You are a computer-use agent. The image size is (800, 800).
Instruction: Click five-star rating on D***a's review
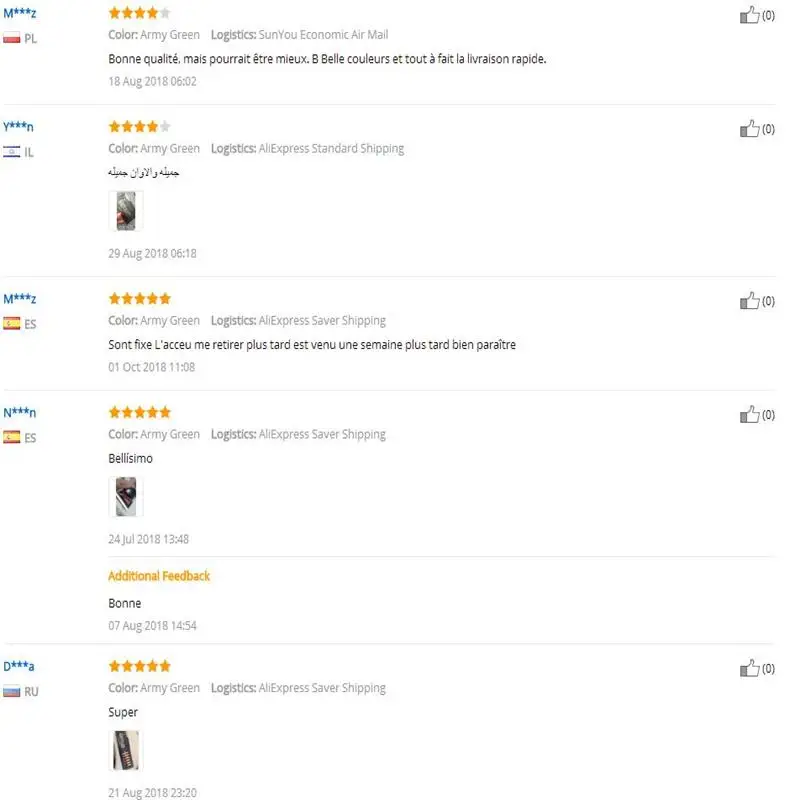[x=139, y=666]
